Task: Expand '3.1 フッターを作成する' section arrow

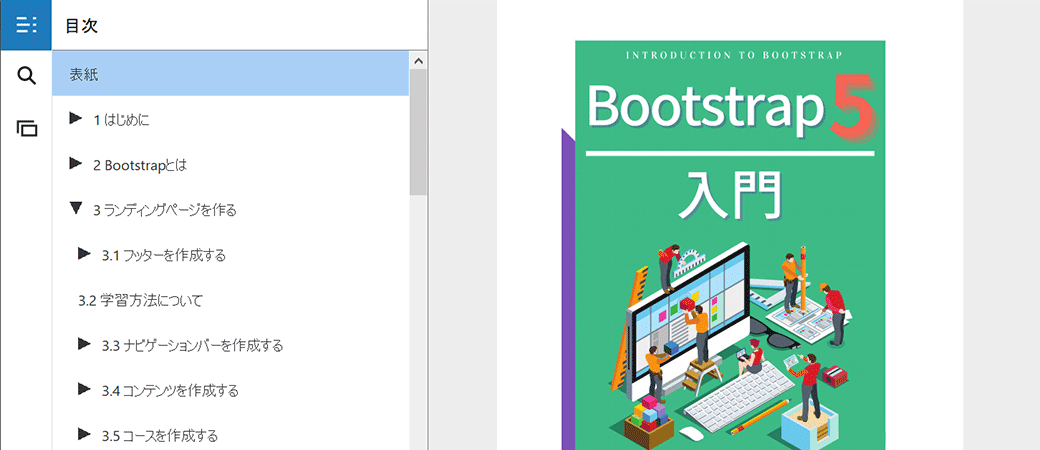Action: (x=84, y=254)
